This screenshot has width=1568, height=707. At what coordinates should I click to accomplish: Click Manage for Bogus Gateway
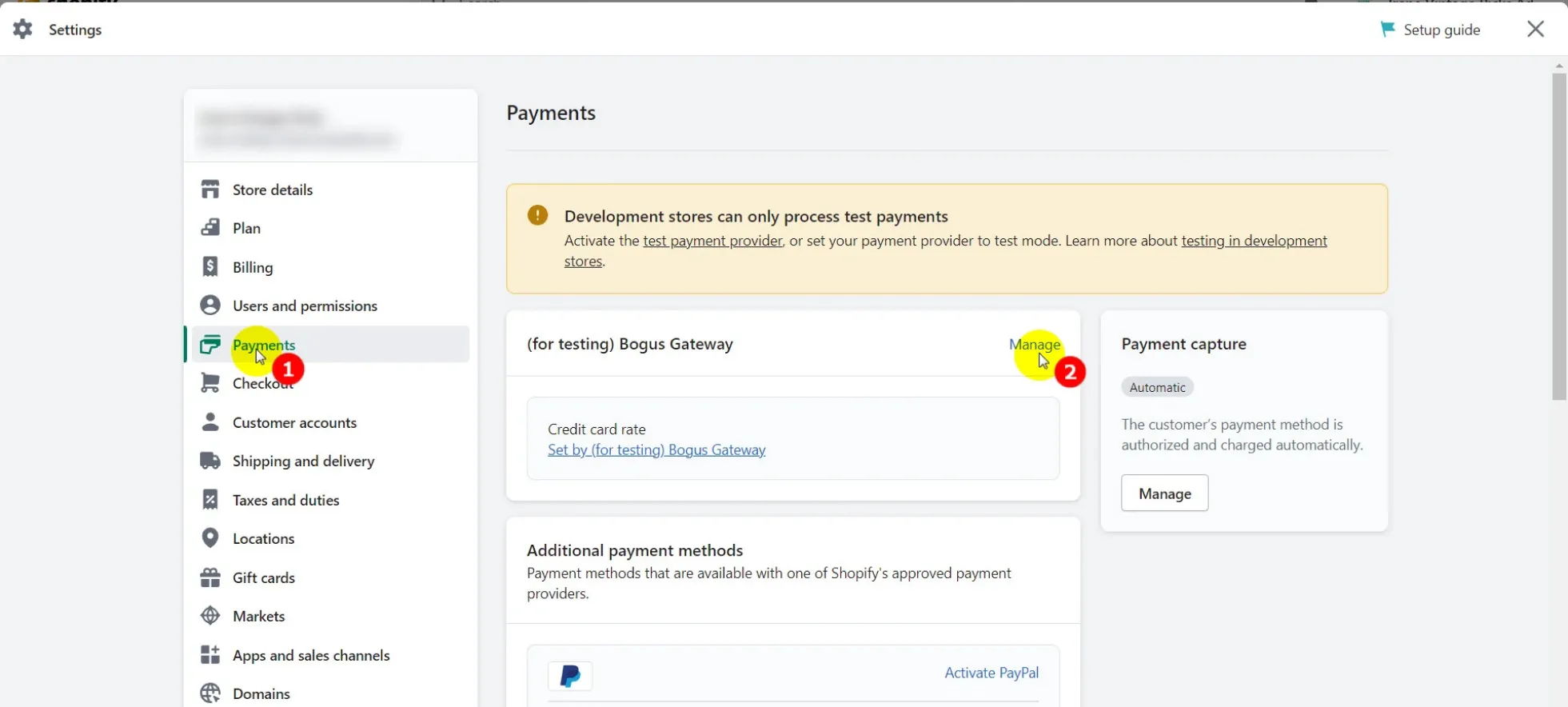pyautogui.click(x=1035, y=344)
